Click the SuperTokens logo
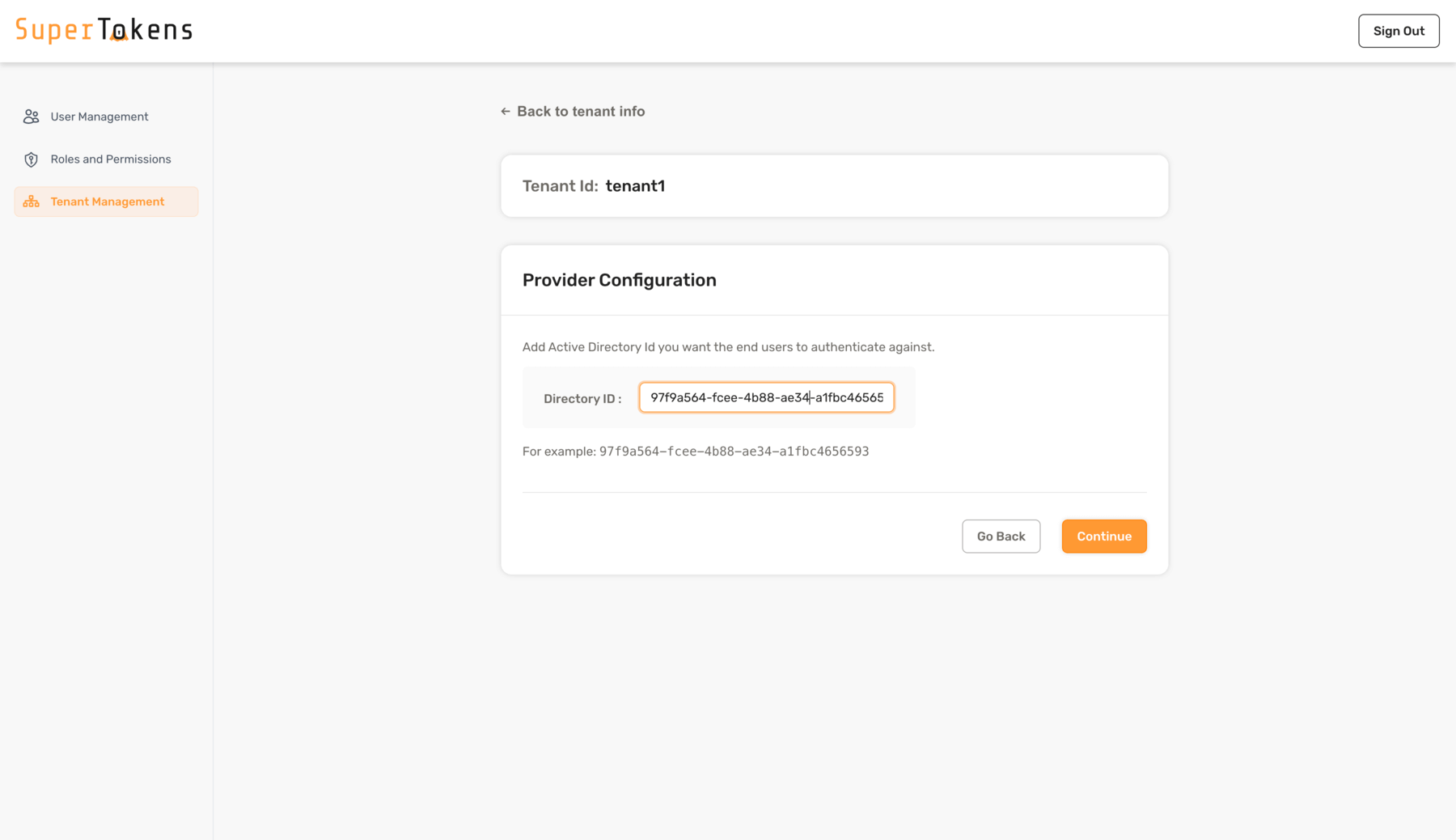 [x=104, y=30]
